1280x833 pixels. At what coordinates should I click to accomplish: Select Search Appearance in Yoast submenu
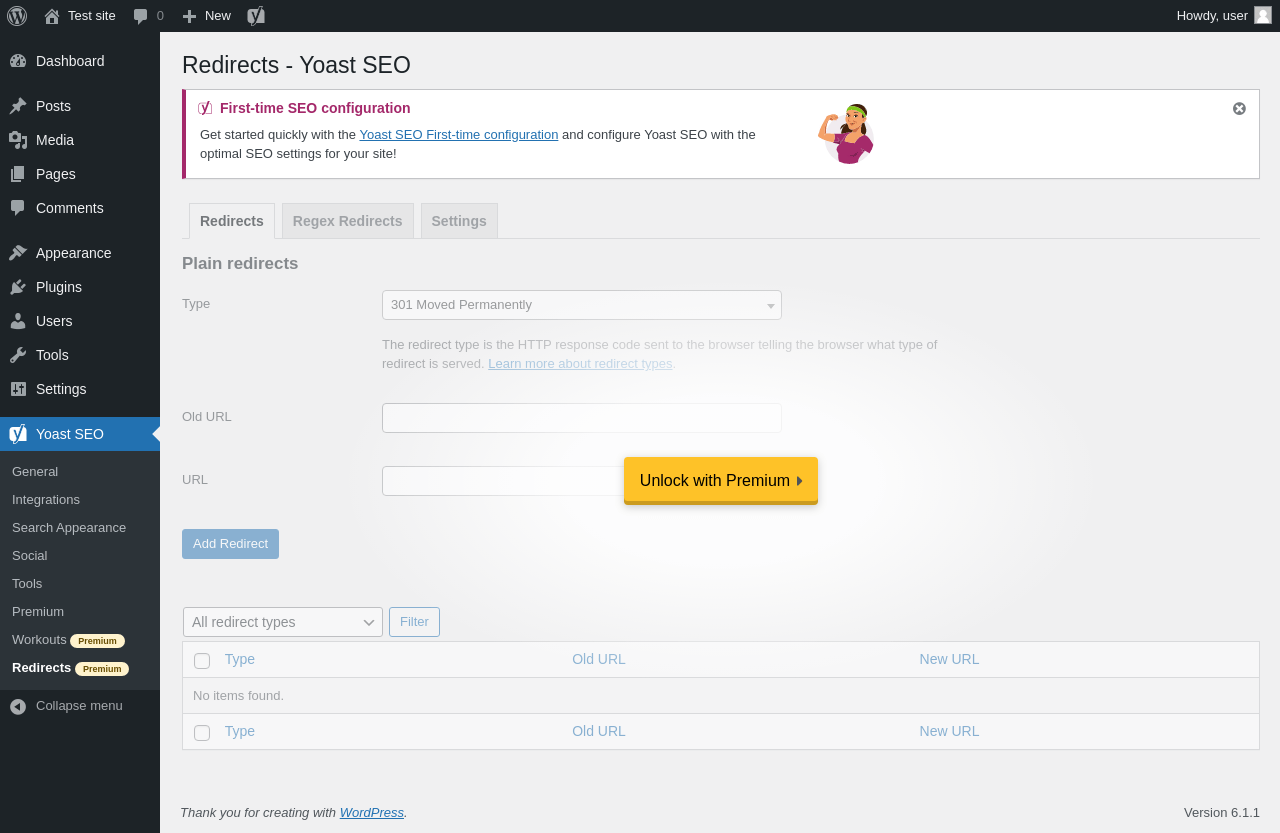[69, 528]
